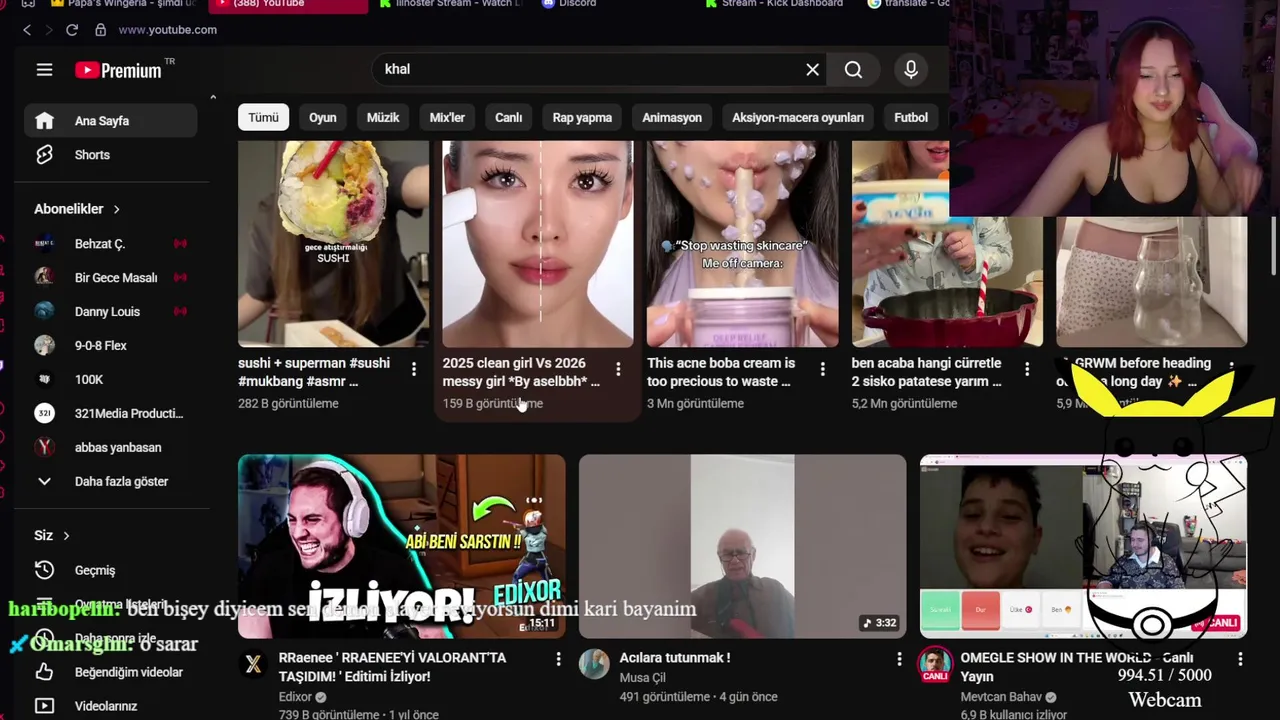Screen dimensions: 1280x720
Task: Open options menu for clean girl Short
Action: click(x=618, y=370)
